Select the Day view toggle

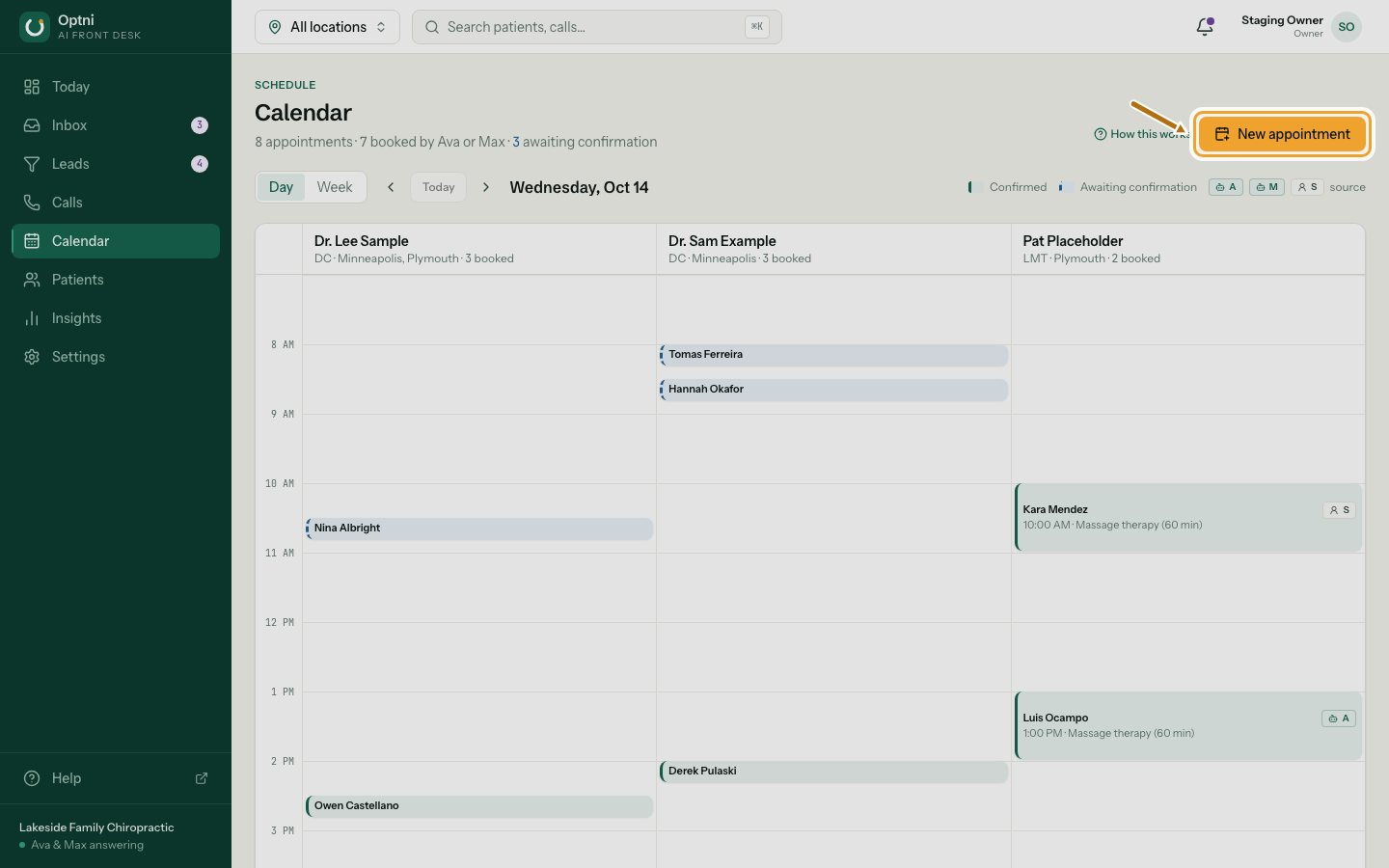click(281, 187)
